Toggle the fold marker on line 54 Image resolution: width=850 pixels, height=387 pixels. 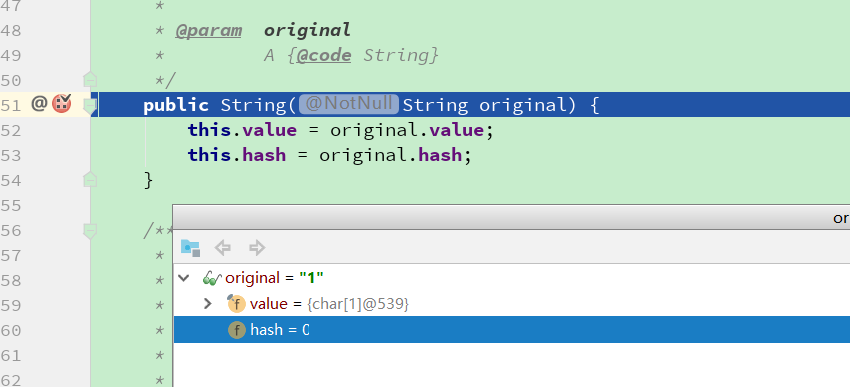pyautogui.click(x=90, y=179)
